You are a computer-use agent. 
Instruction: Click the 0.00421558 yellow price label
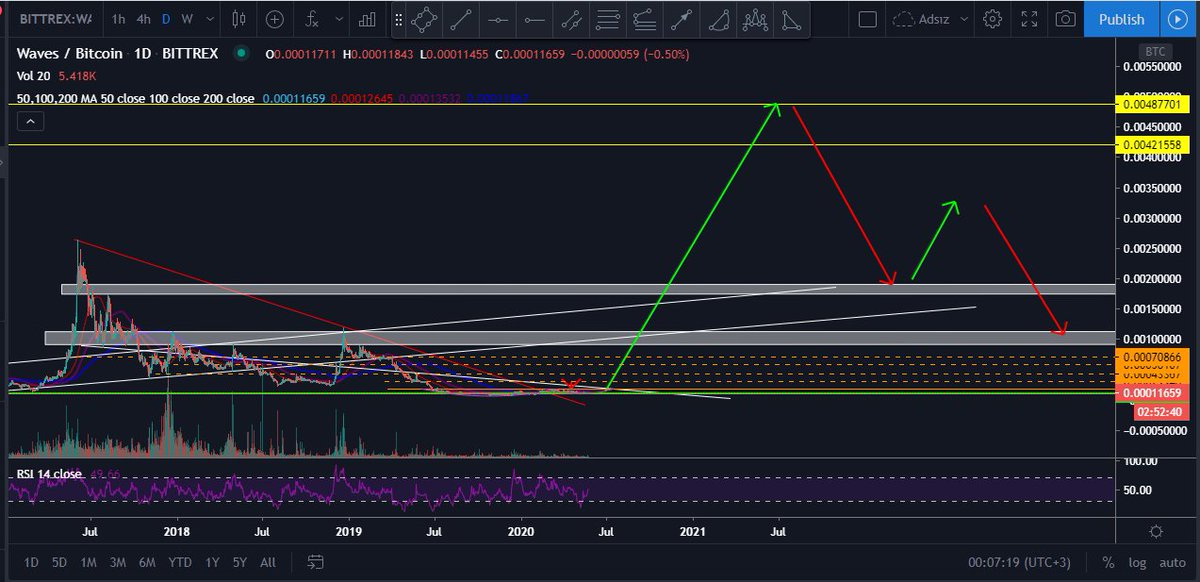(1151, 145)
